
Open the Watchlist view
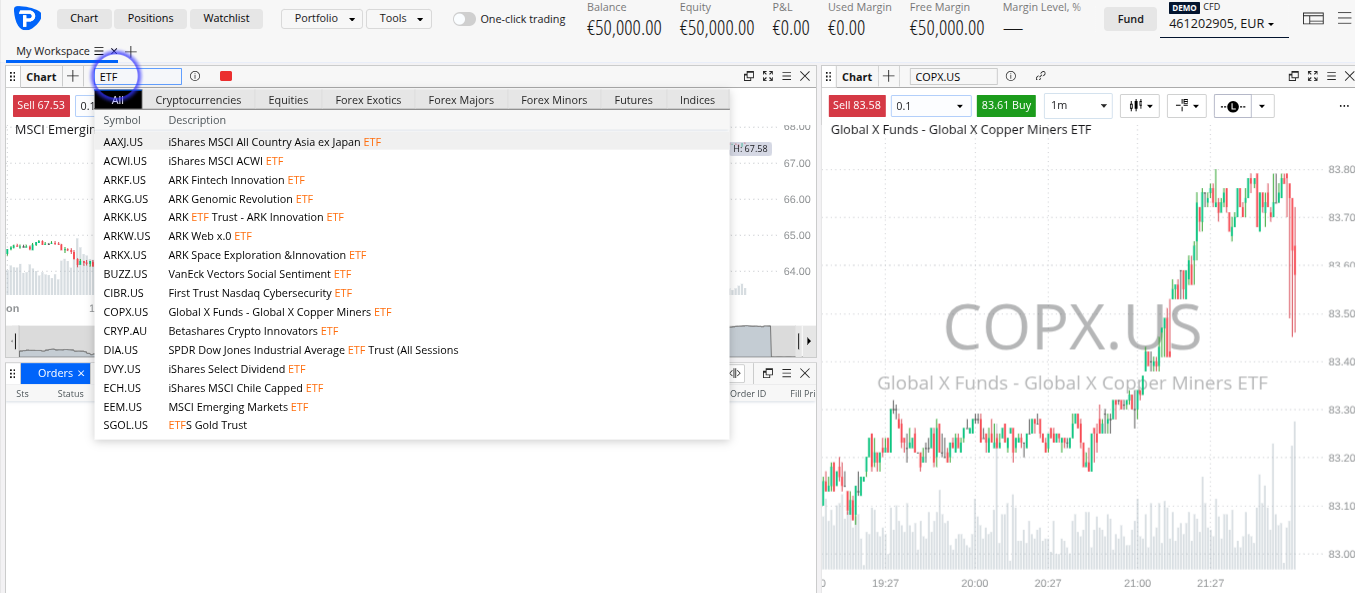pos(226,18)
